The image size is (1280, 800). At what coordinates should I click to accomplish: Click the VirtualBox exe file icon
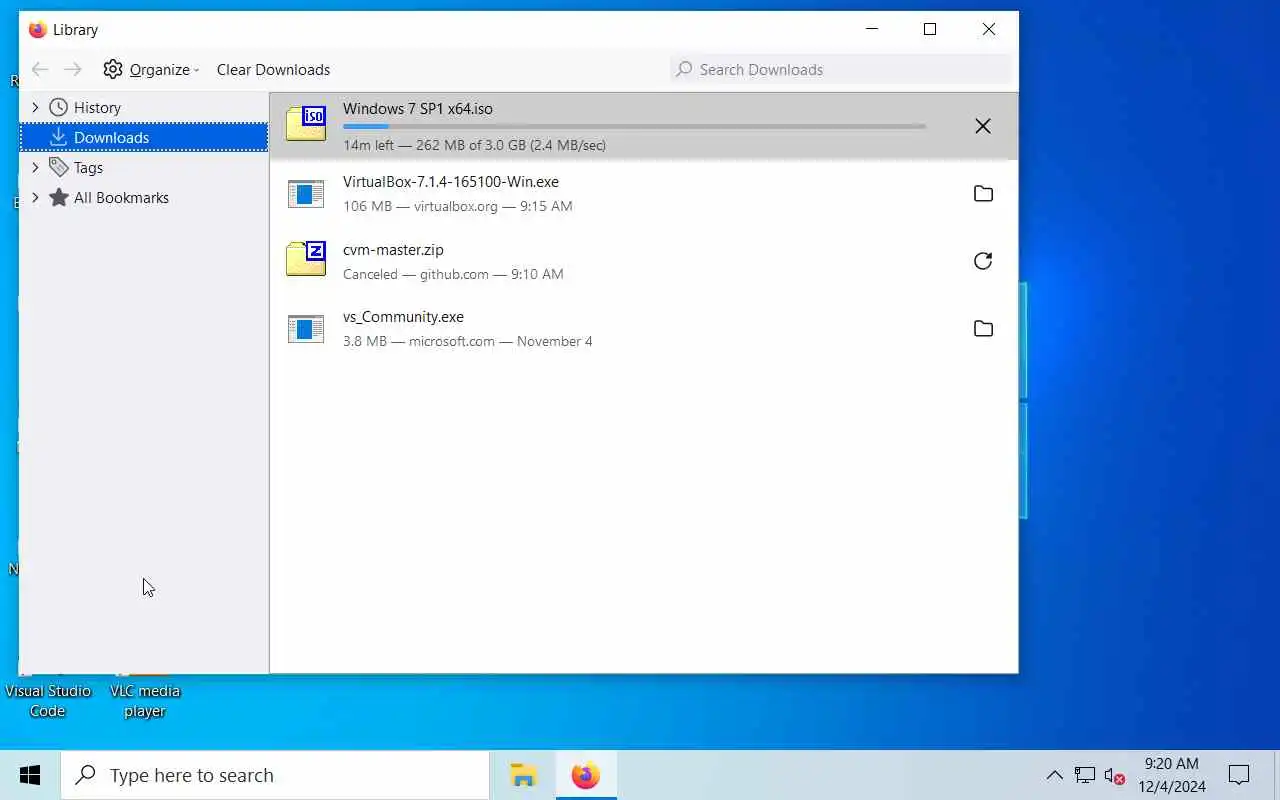(x=306, y=193)
